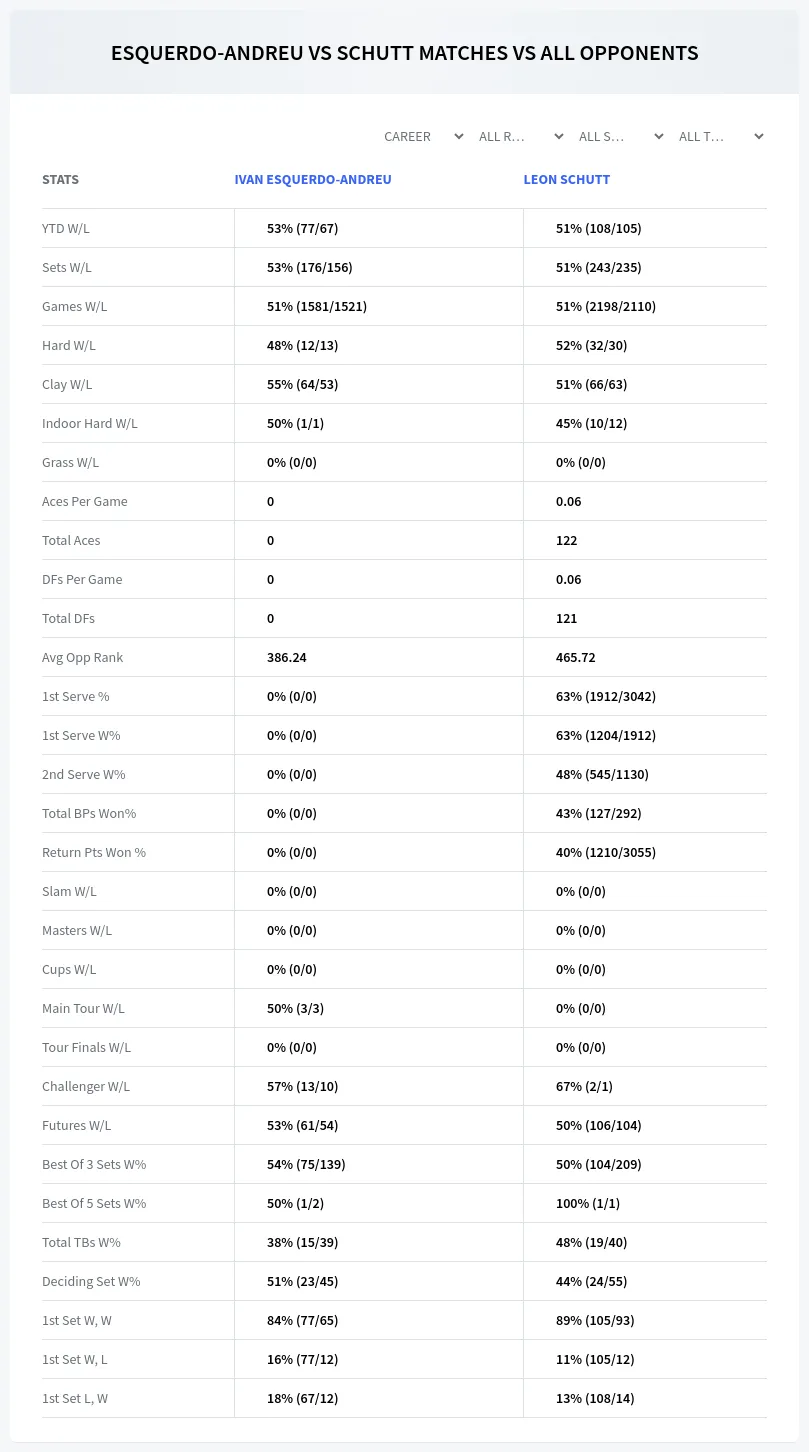Select the Challenger W/L row label
Image resolution: width=809 pixels, height=1452 pixels.
[x=86, y=1086]
